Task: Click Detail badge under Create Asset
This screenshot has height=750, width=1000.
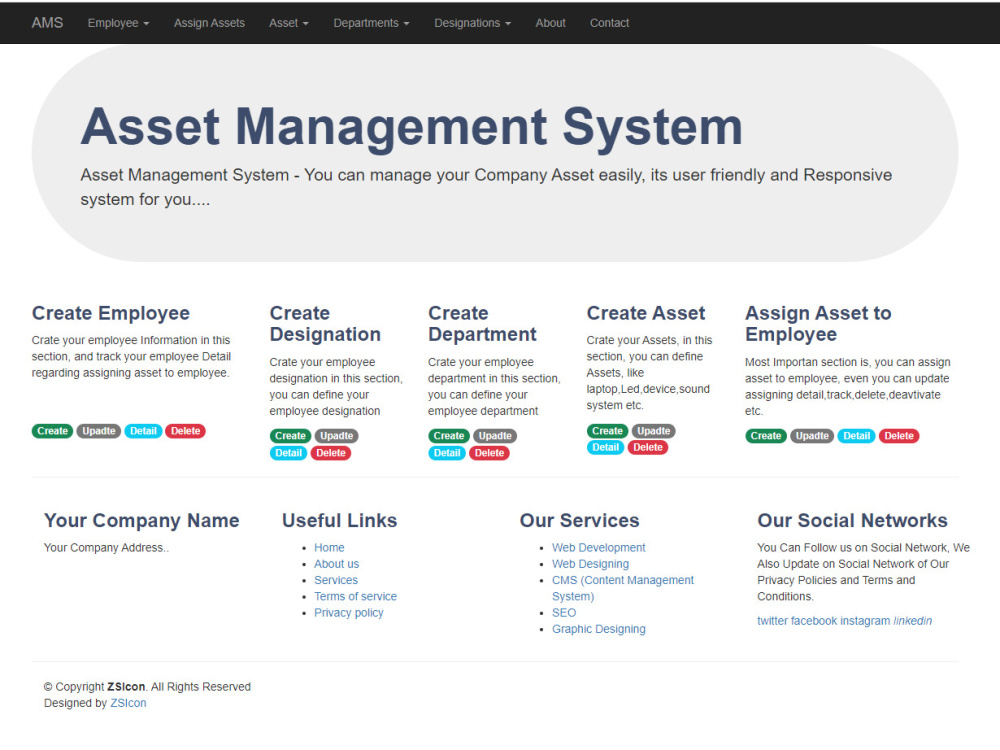Action: 605,448
